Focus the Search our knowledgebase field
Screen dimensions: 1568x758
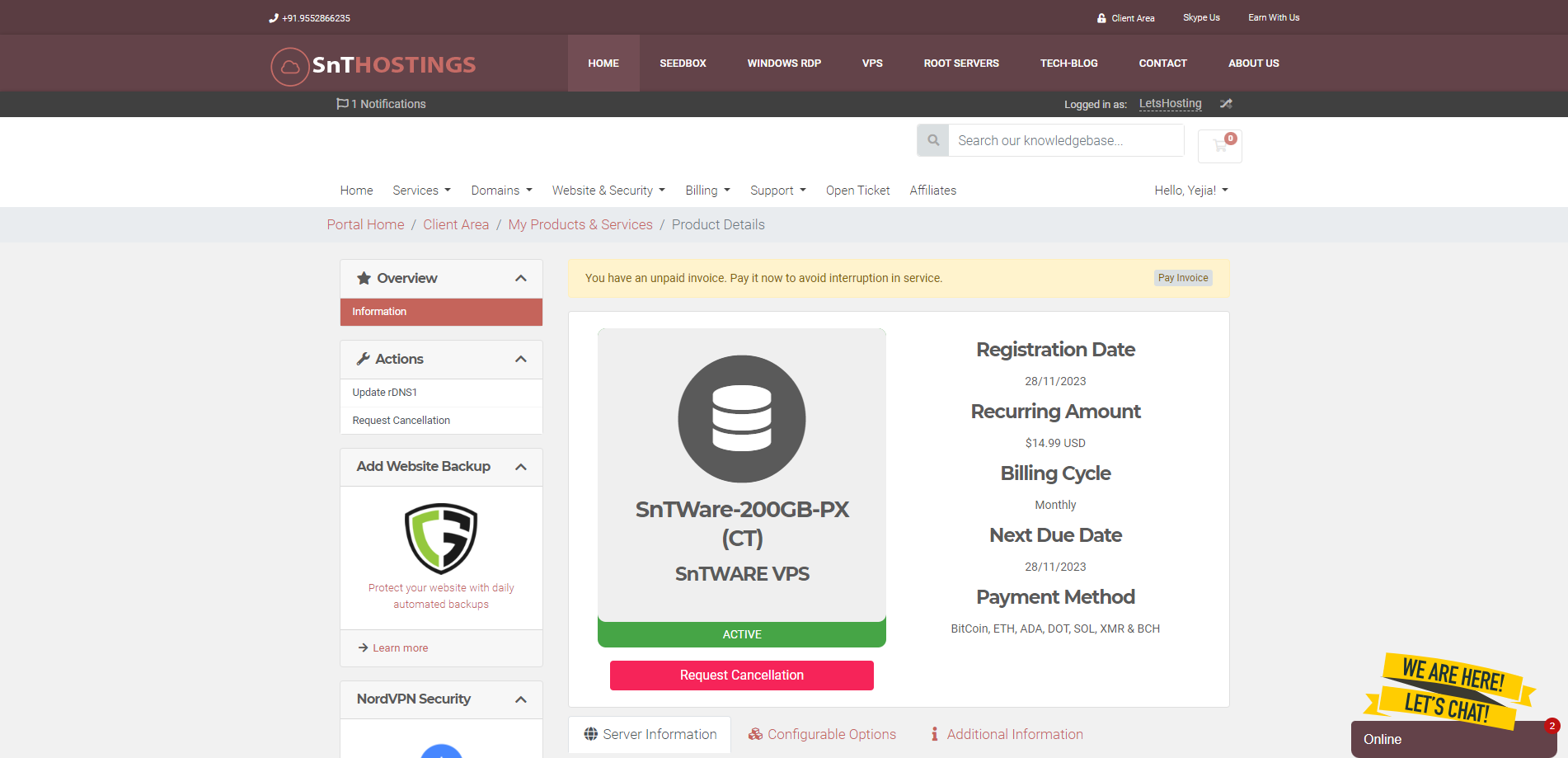pos(1066,140)
